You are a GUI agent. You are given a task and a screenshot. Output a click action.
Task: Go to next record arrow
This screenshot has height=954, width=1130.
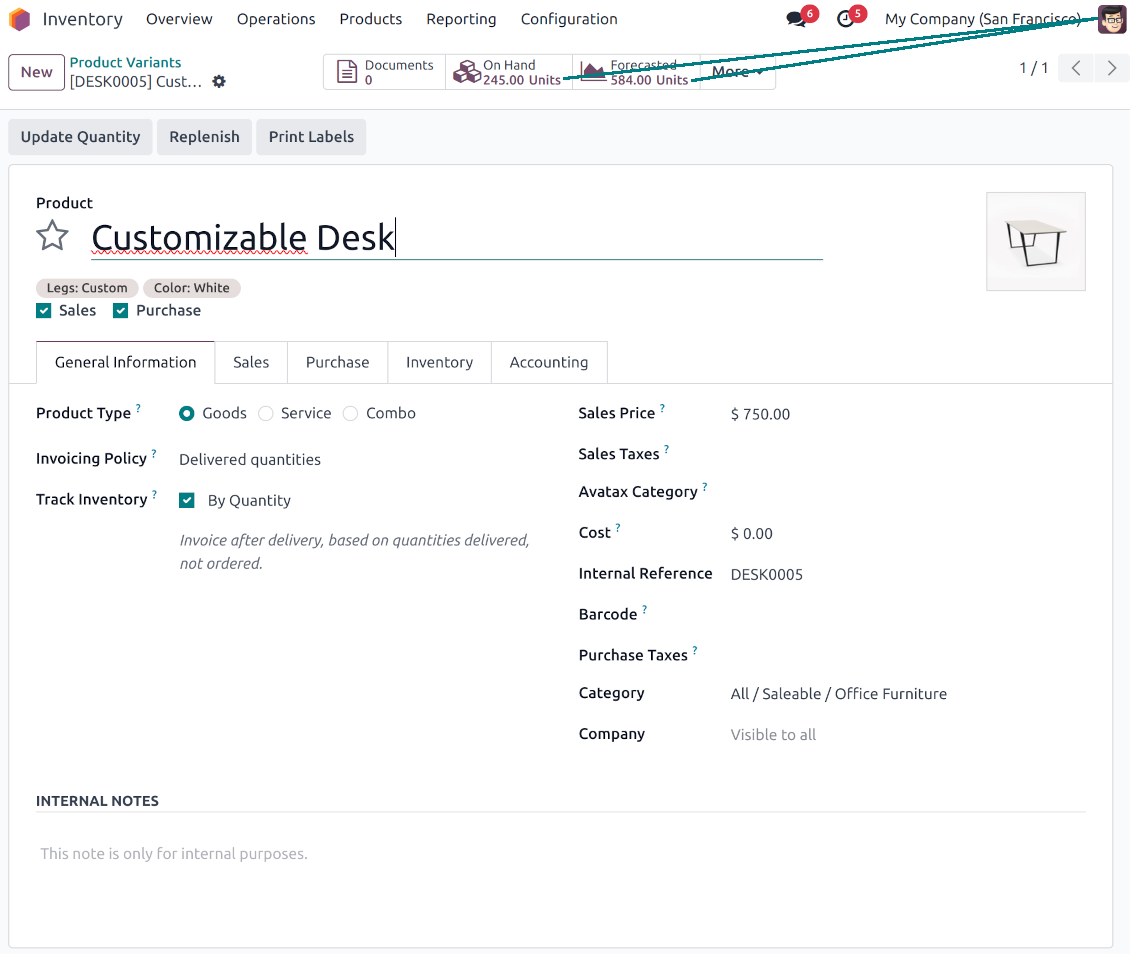(1111, 68)
